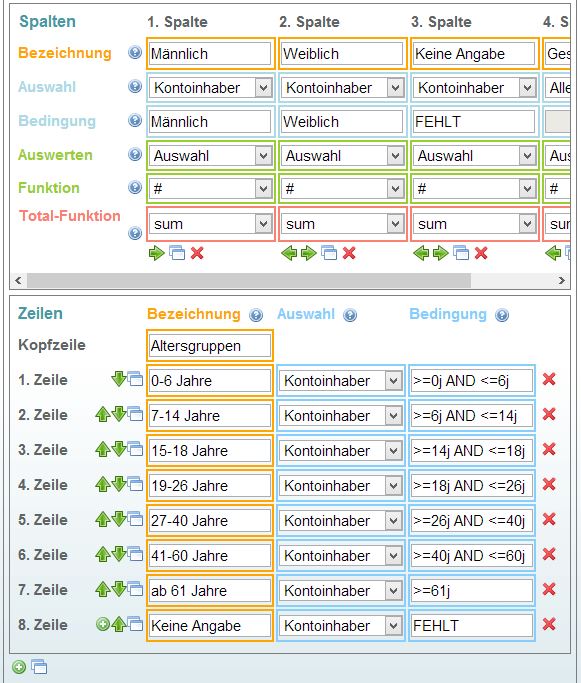Open help icon next to Funktion
Screen dimensions: 581x683
click(x=135, y=188)
